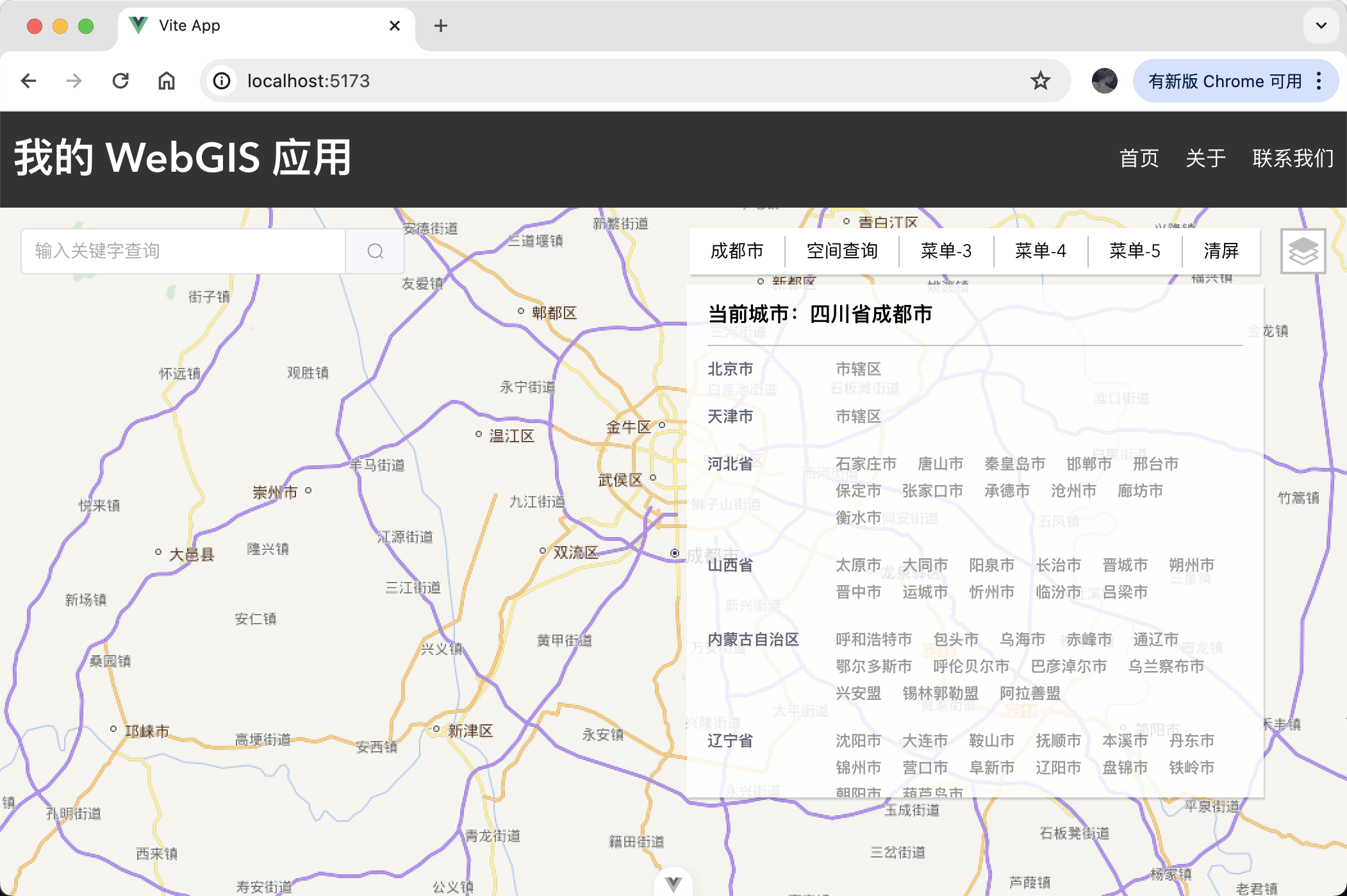Choose 运城市 in city list
This screenshot has width=1347, height=896.
click(x=925, y=592)
